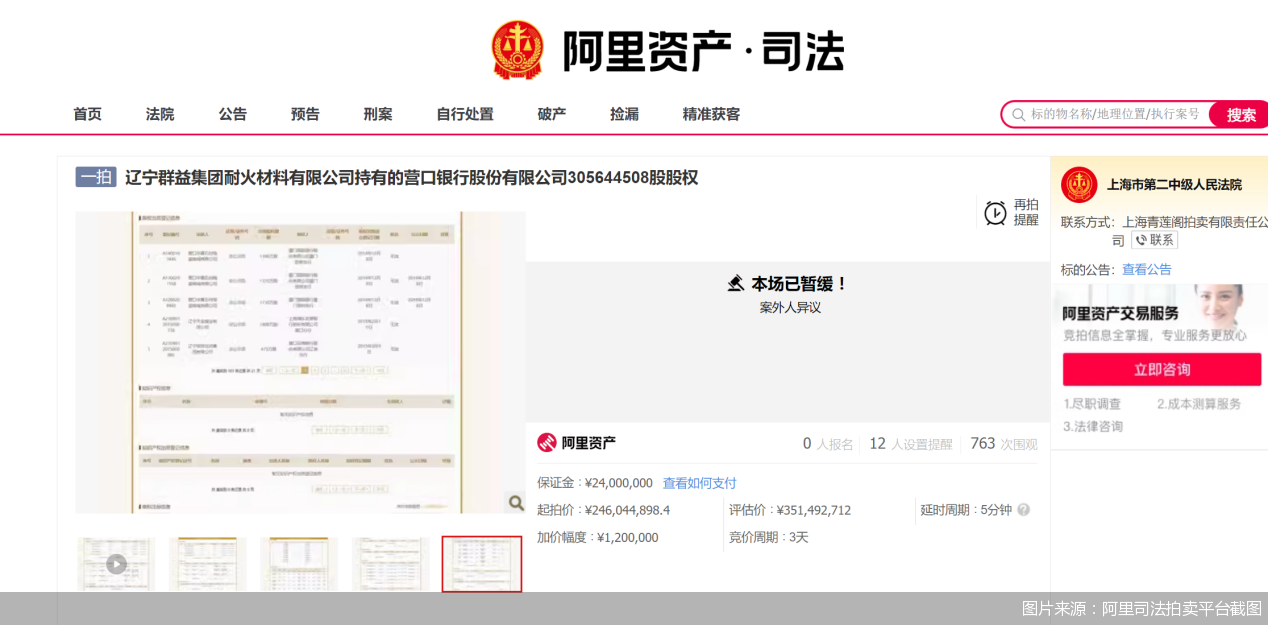Image resolution: width=1268 pixels, height=625 pixels.
Task: Open the 捡漏 navigation item
Action: pos(625,114)
